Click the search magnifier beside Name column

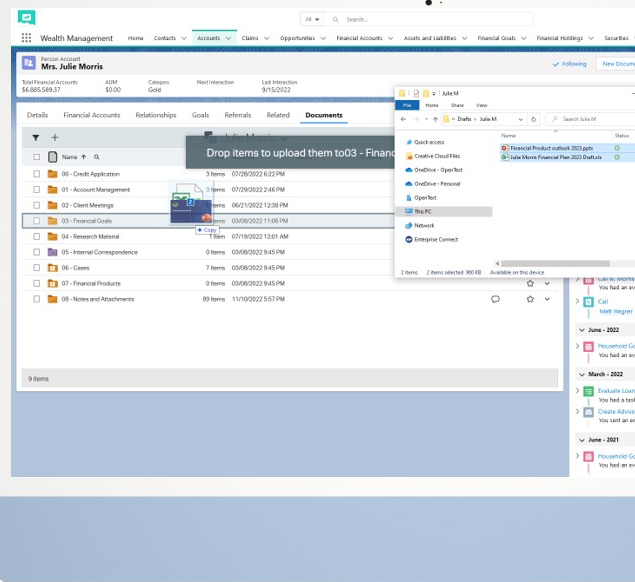tap(97, 157)
